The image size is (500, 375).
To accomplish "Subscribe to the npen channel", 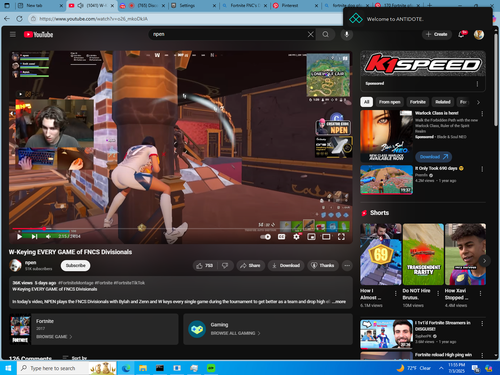I will tap(75, 266).
